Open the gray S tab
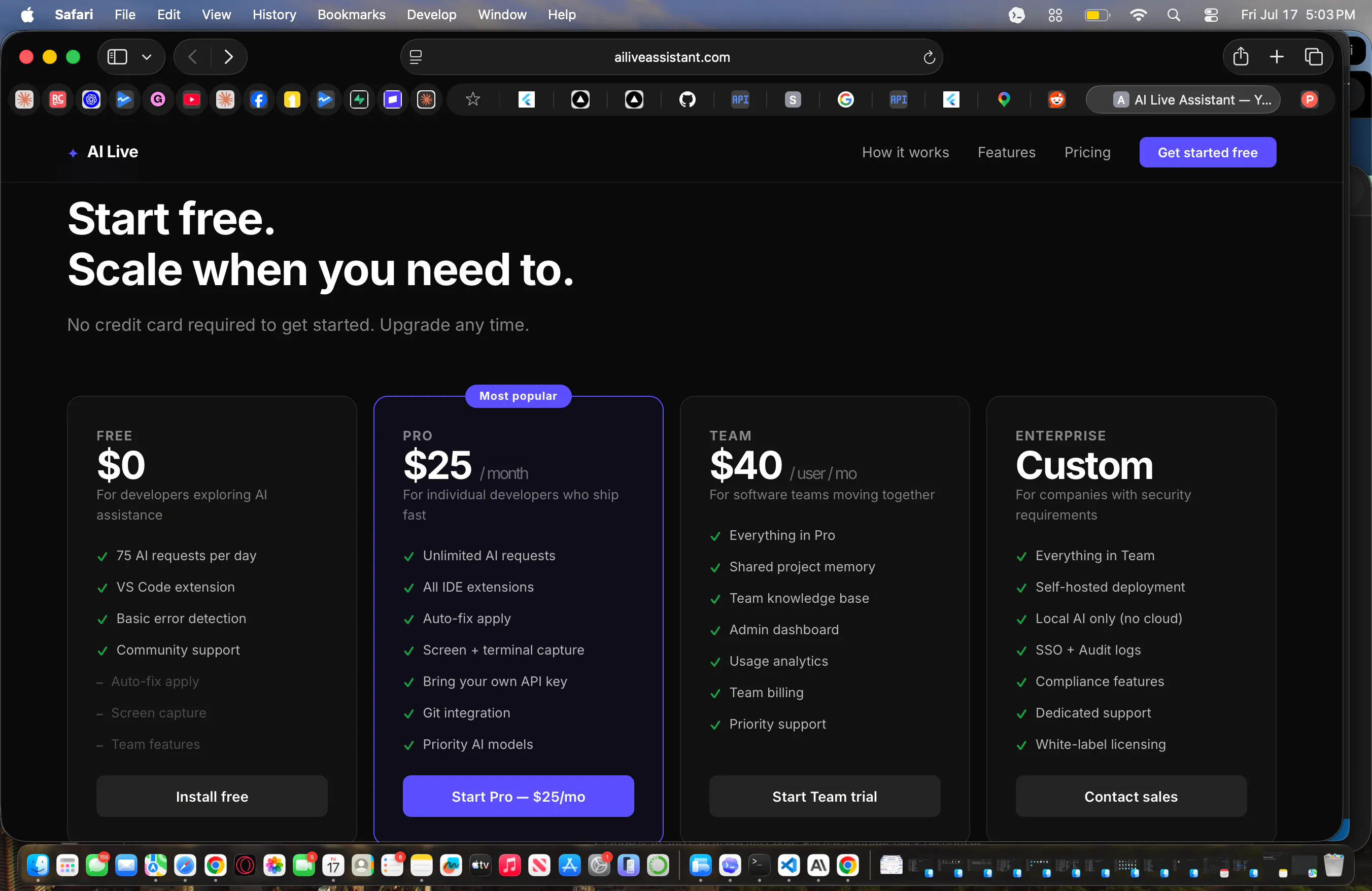 tap(793, 99)
